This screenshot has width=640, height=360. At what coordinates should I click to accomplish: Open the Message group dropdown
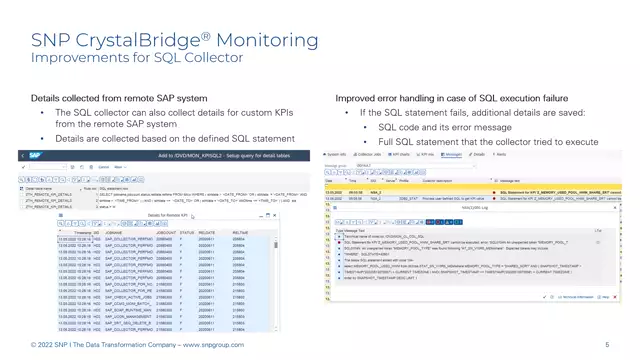474,166
